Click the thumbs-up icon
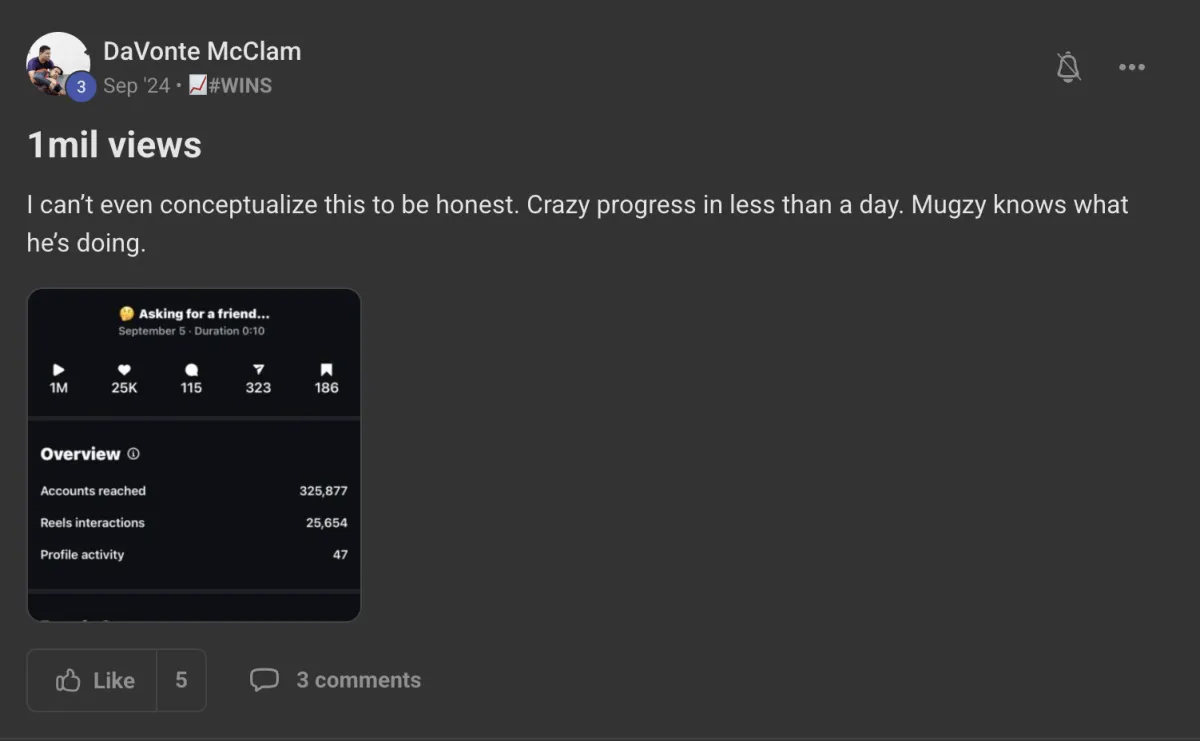Screen dimensions: 1200x741 tap(68, 681)
